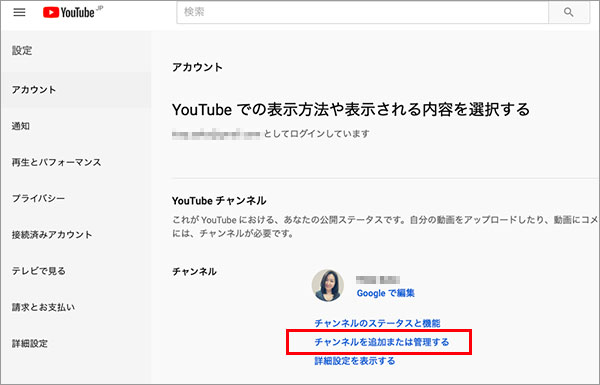Open チャンネルのステータスと機能 link
Screen dimensions: 600x385
(x=377, y=323)
